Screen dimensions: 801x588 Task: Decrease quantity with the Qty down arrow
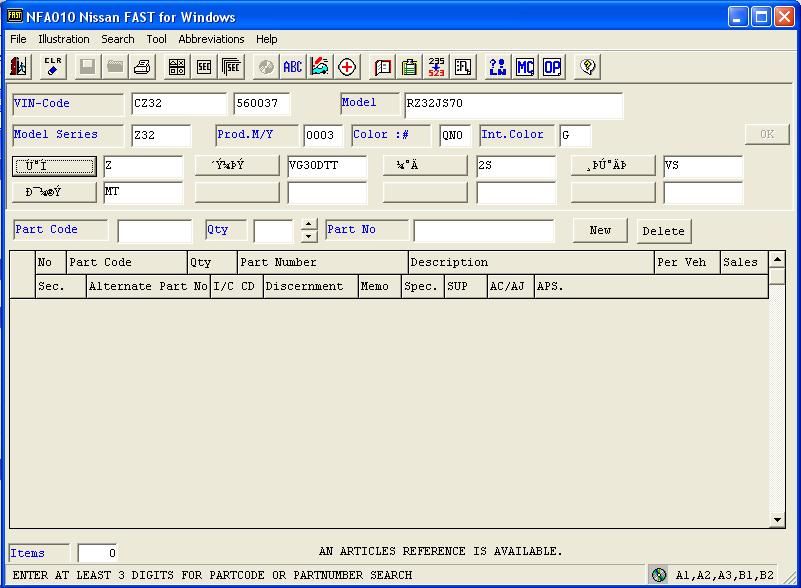(x=309, y=237)
